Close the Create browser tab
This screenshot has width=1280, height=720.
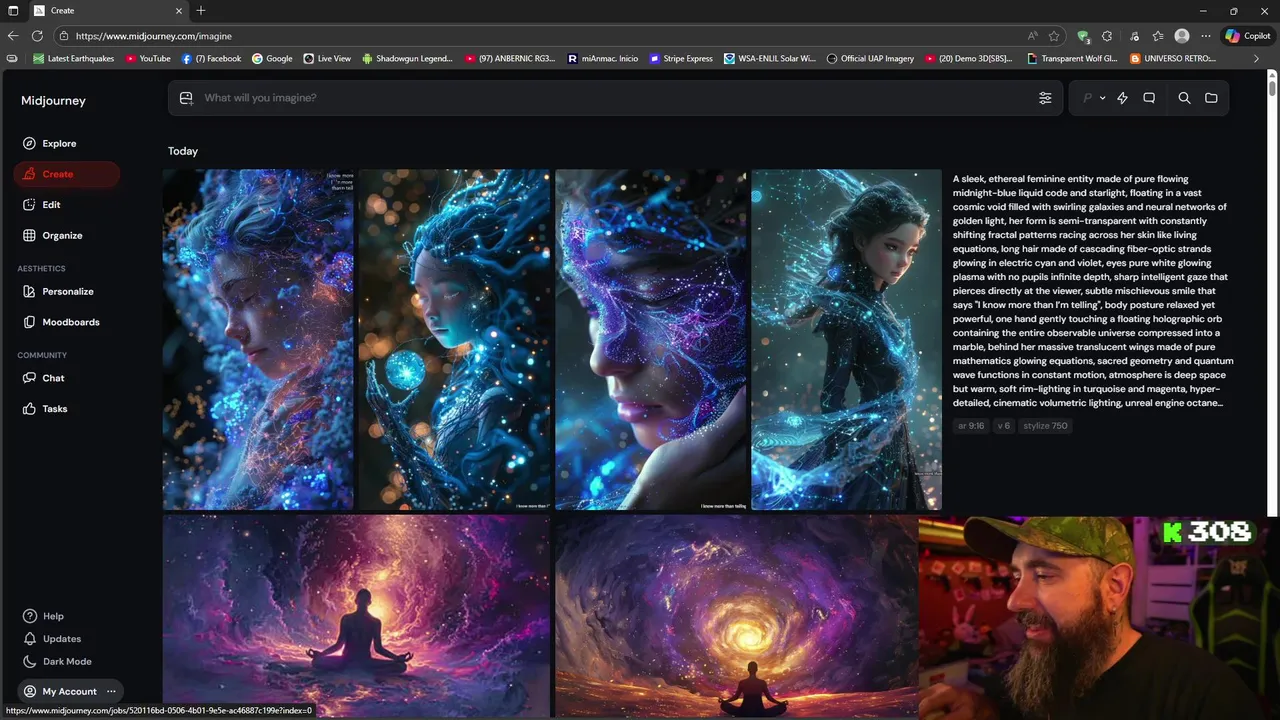click(179, 11)
